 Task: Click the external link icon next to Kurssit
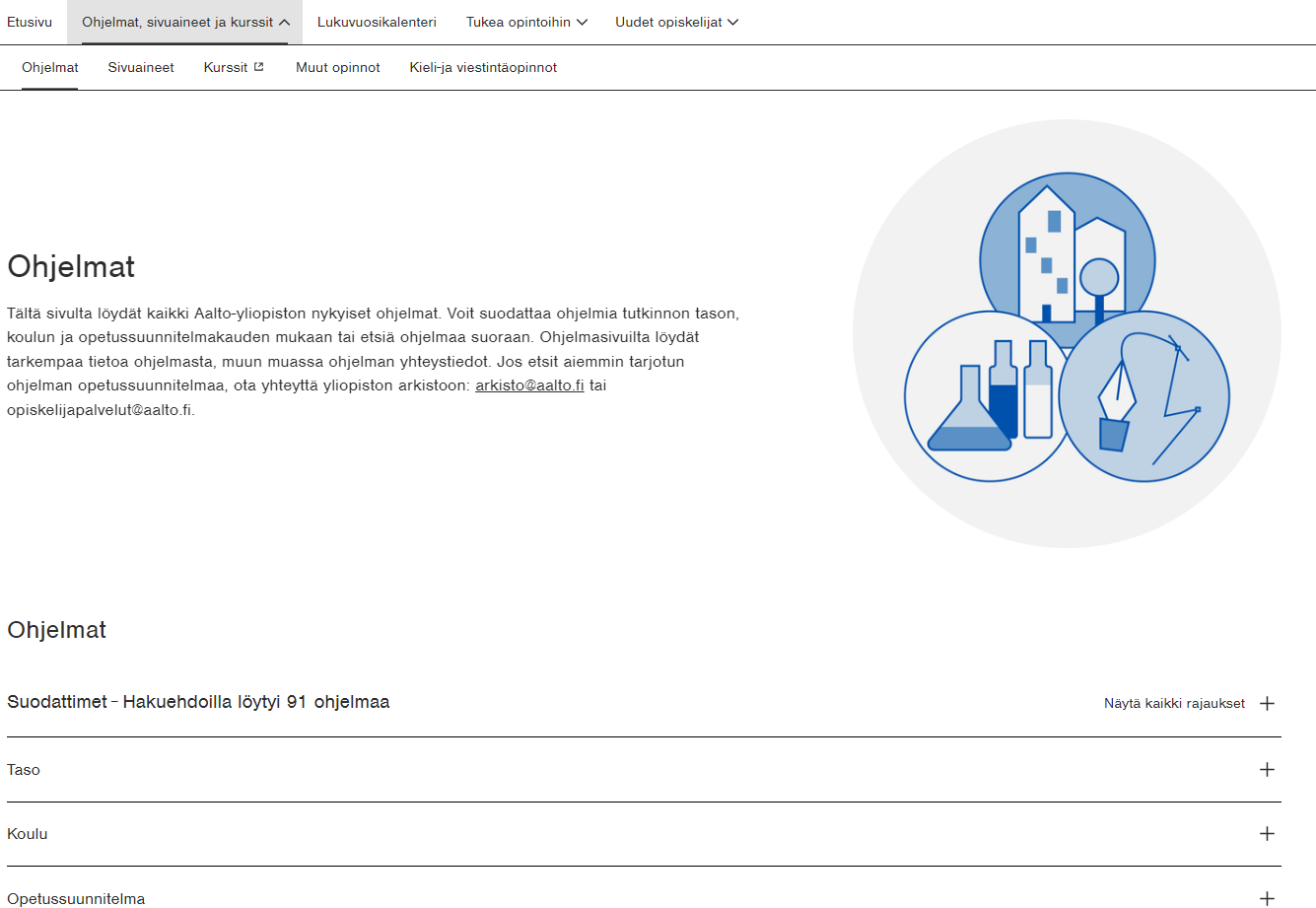[x=259, y=67]
